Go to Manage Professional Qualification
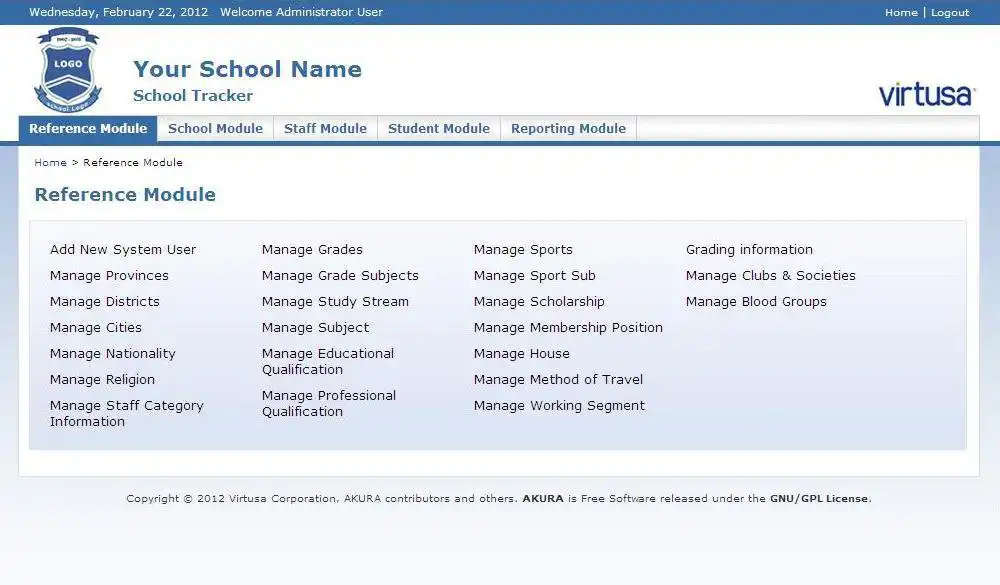The image size is (1000, 585). 328,403
